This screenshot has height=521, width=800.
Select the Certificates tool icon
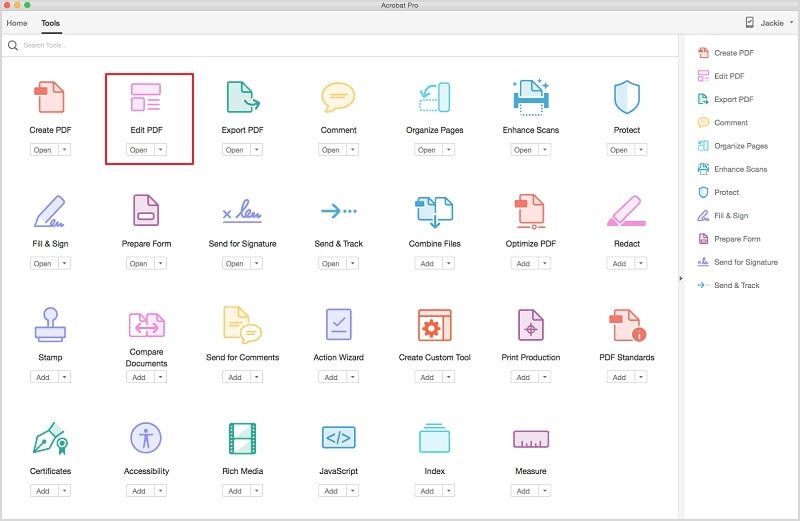coord(50,438)
